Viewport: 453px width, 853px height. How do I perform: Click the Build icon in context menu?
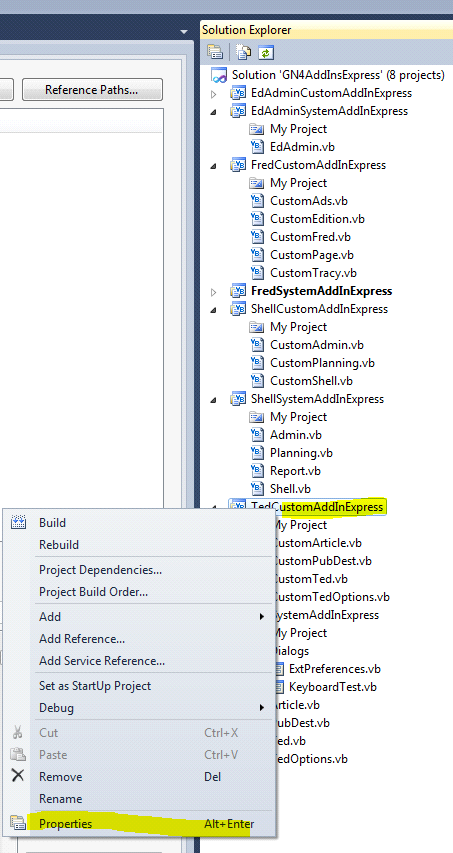coord(18,523)
